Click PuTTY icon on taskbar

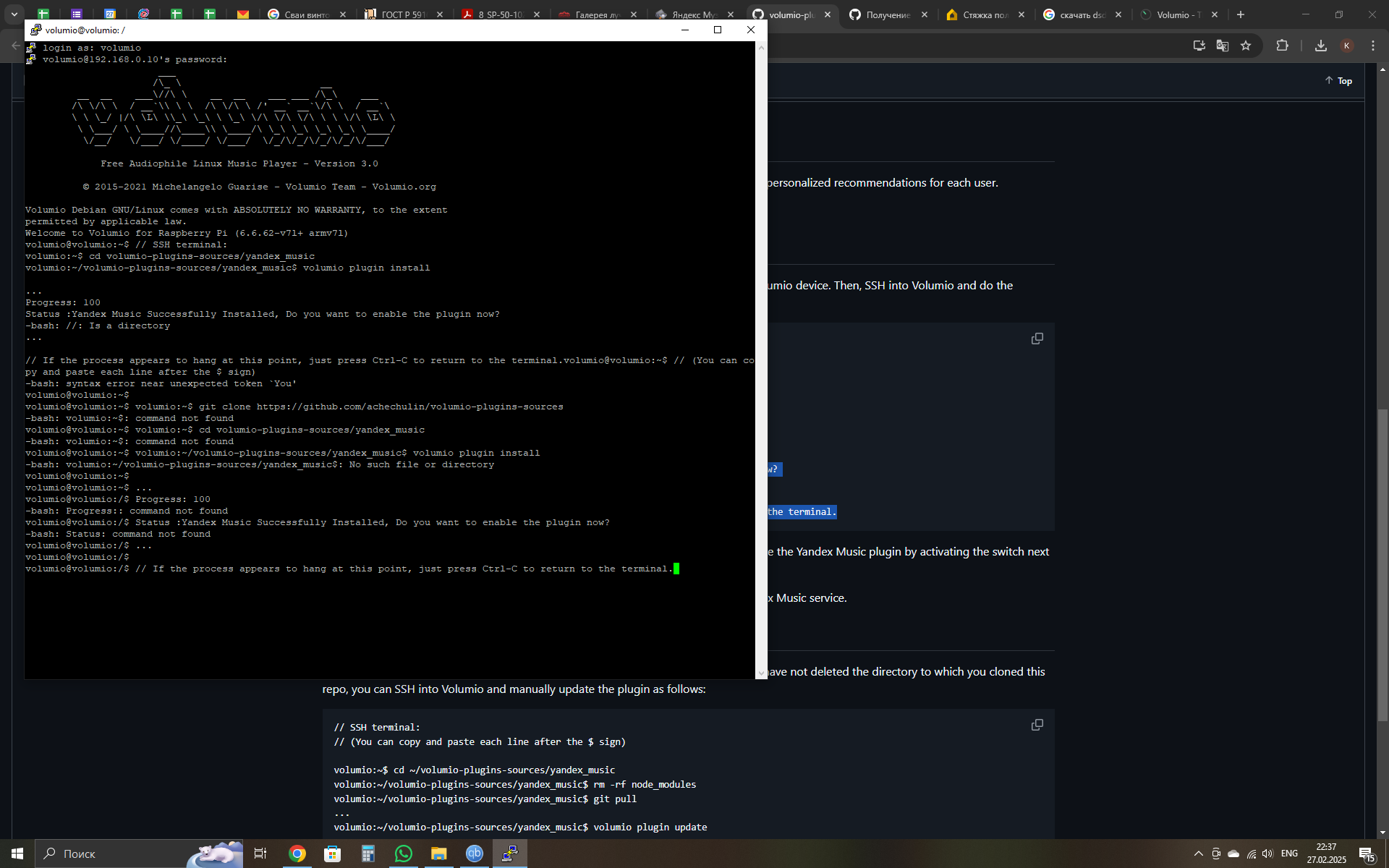(510, 854)
